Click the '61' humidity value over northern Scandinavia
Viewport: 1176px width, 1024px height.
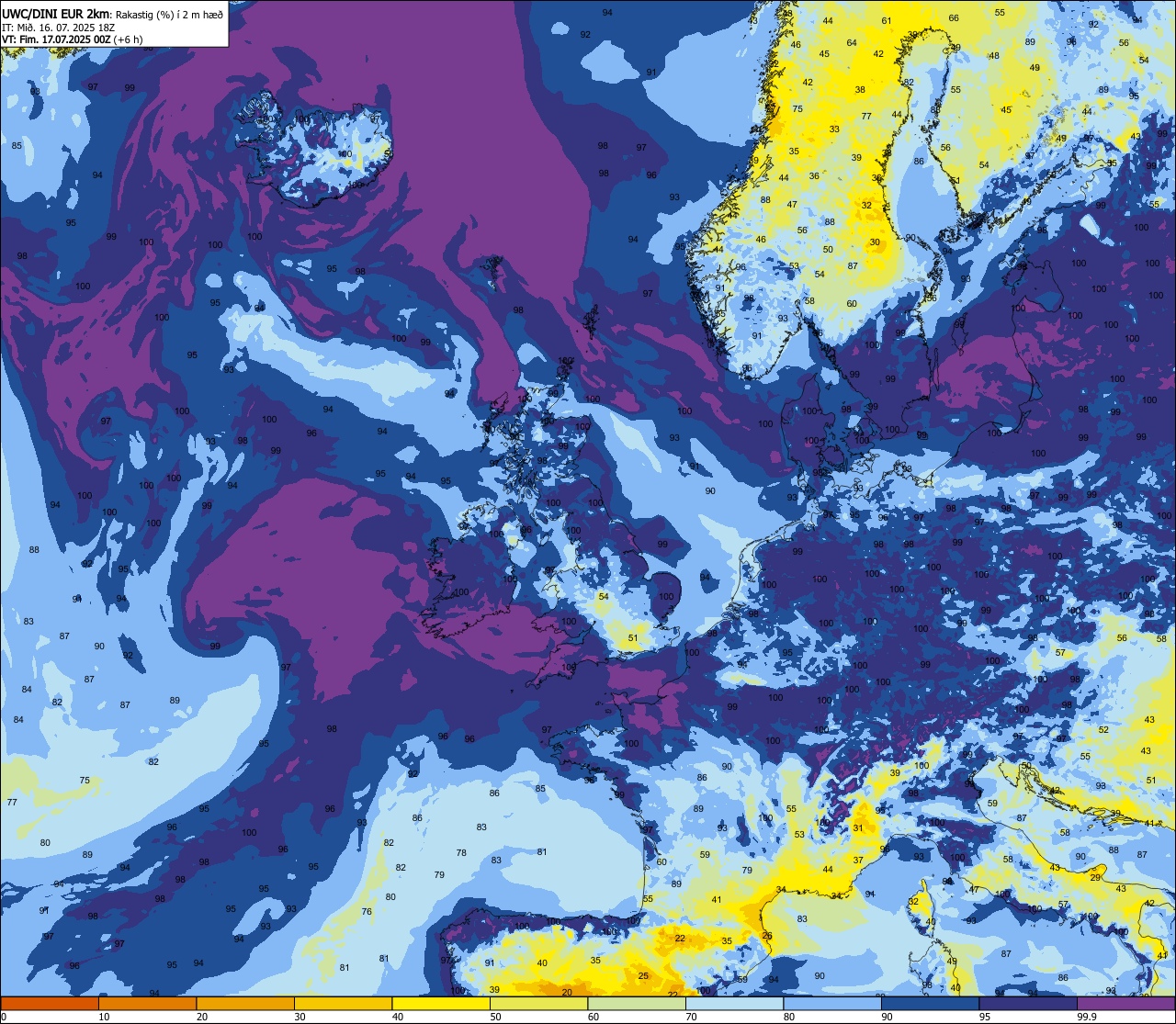[887, 20]
